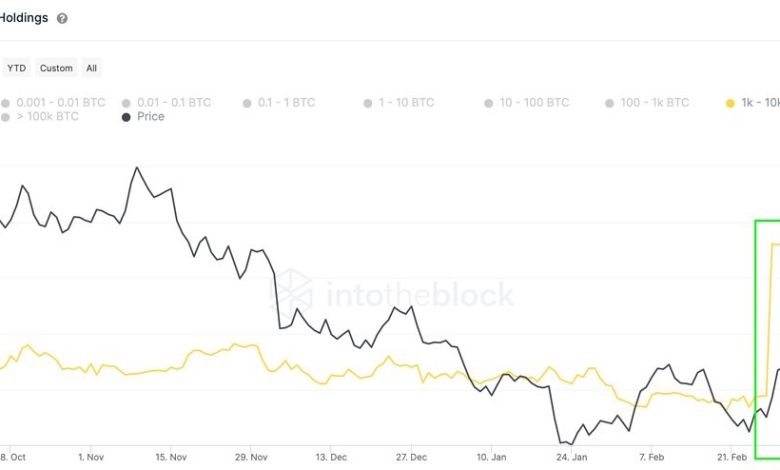780x470 pixels.
Task: Click the 27. Dec date label
Action: [411, 456]
